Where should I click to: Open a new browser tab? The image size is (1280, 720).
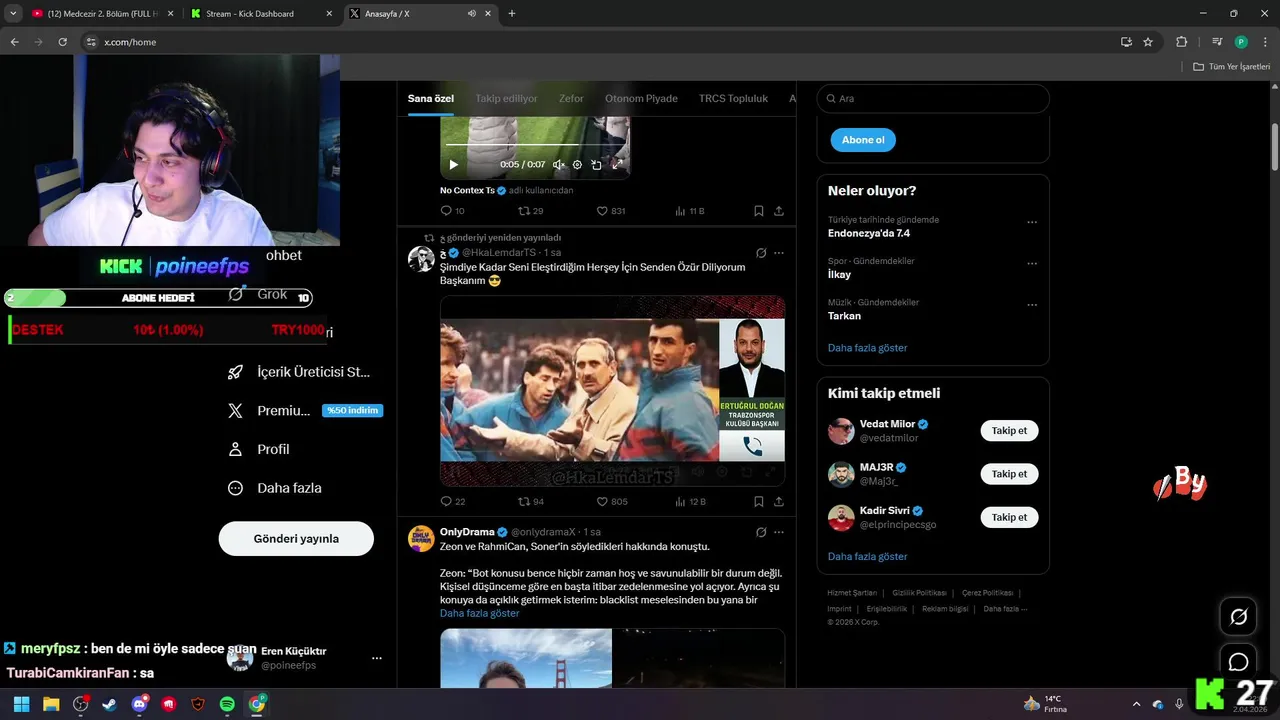pos(512,14)
